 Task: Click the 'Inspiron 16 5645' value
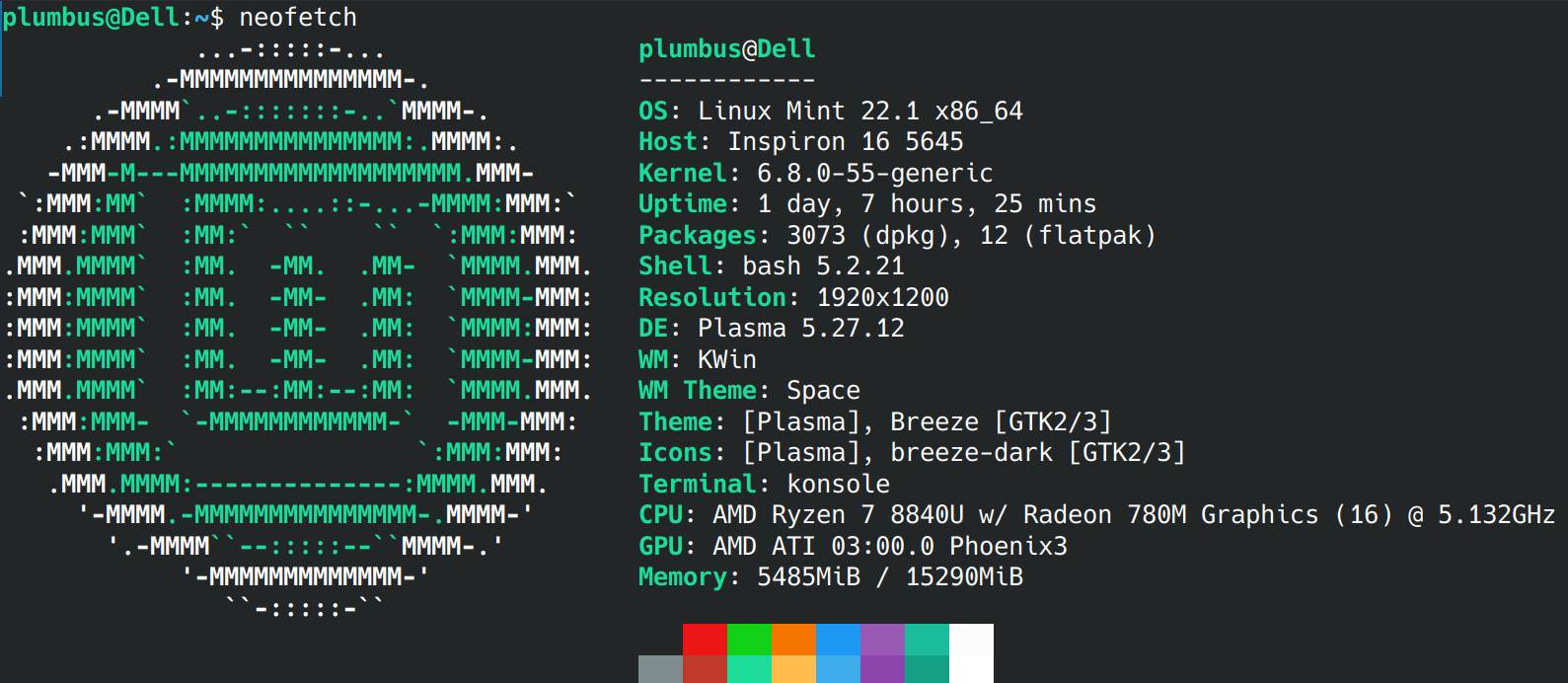pyautogui.click(x=846, y=141)
